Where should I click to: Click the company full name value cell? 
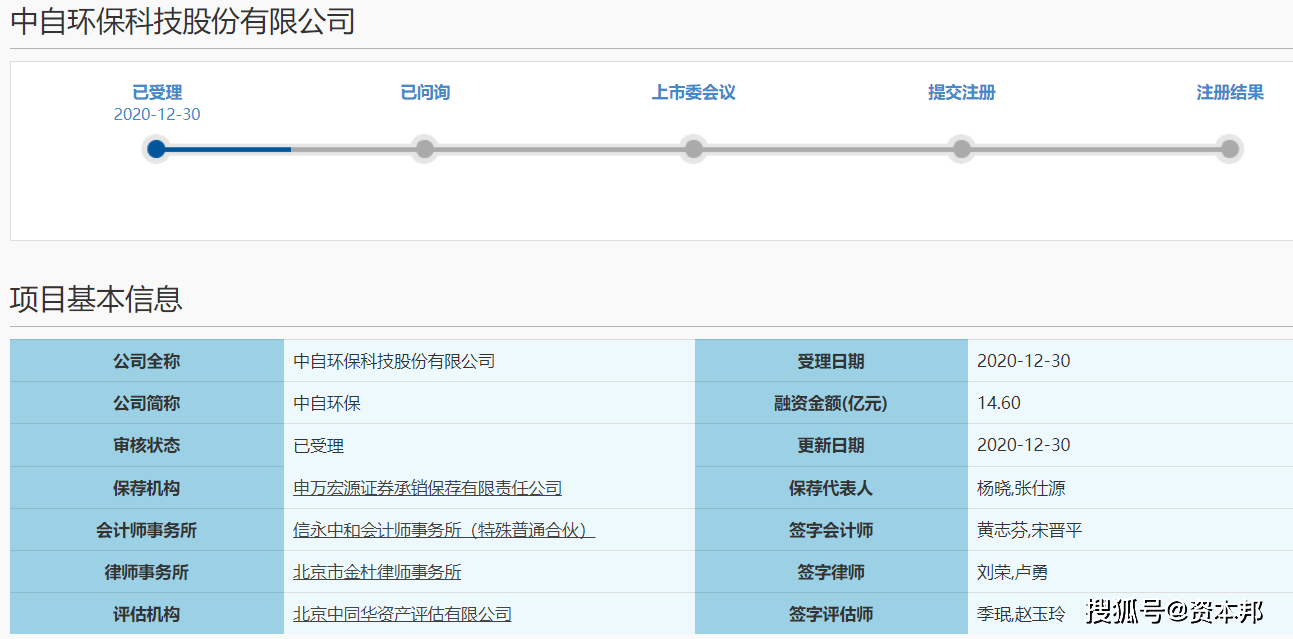489,361
